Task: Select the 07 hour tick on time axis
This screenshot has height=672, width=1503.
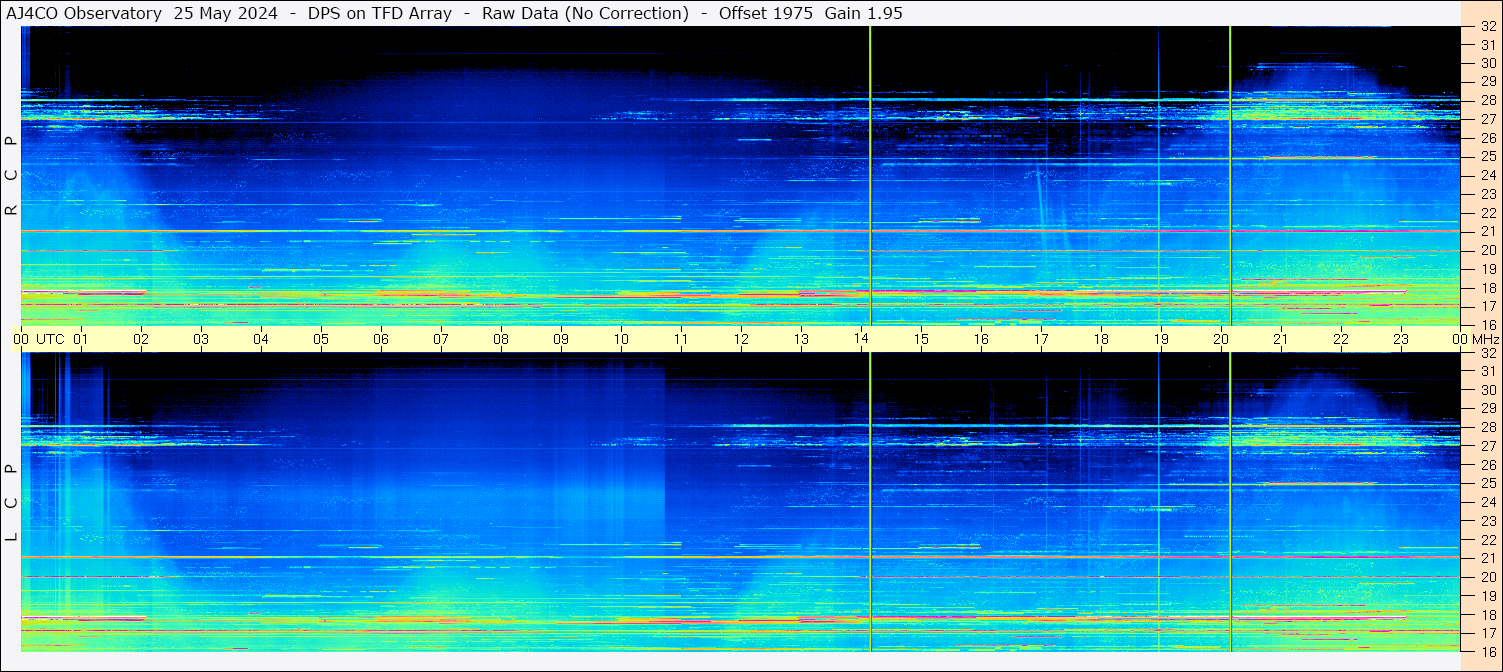Action: (x=441, y=339)
